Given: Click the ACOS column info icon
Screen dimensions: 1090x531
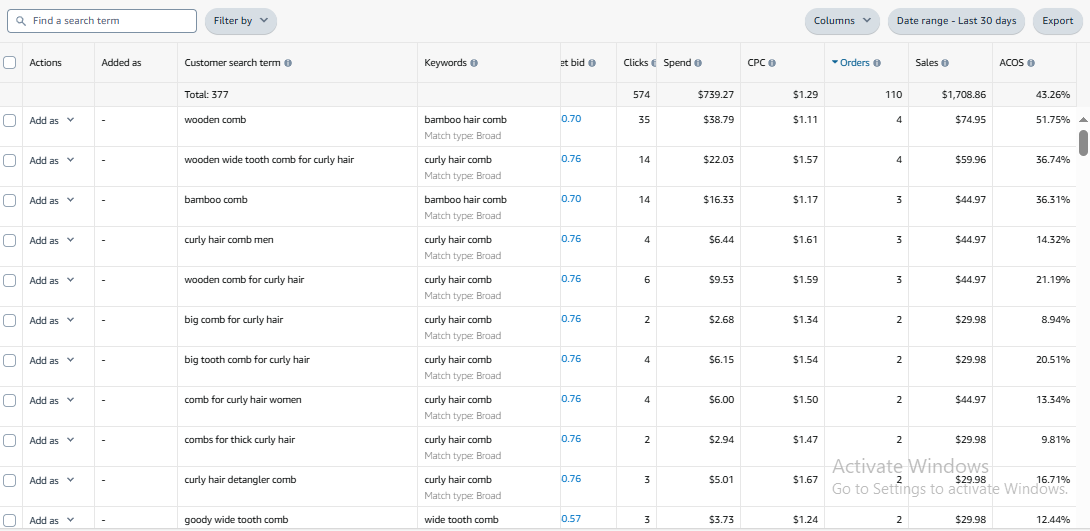Looking at the screenshot, I should 1031,63.
